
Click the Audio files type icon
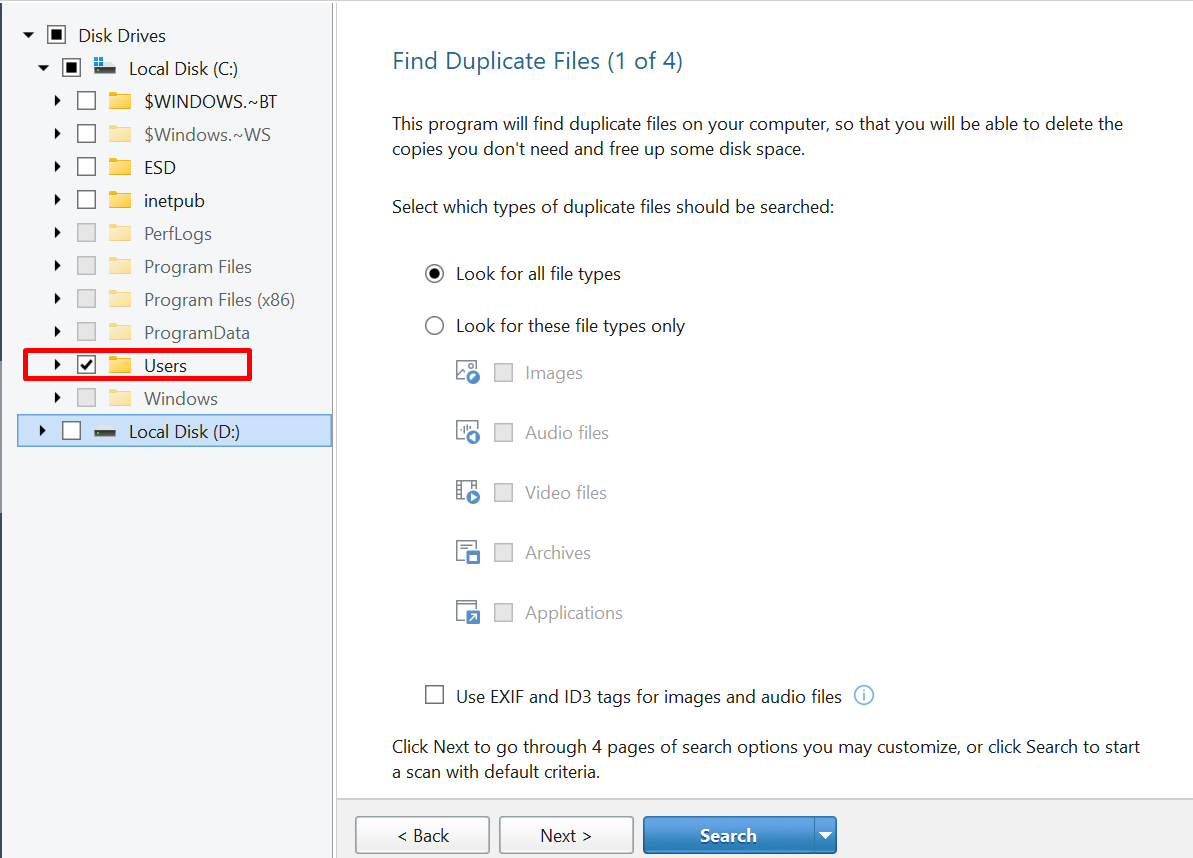click(x=467, y=432)
